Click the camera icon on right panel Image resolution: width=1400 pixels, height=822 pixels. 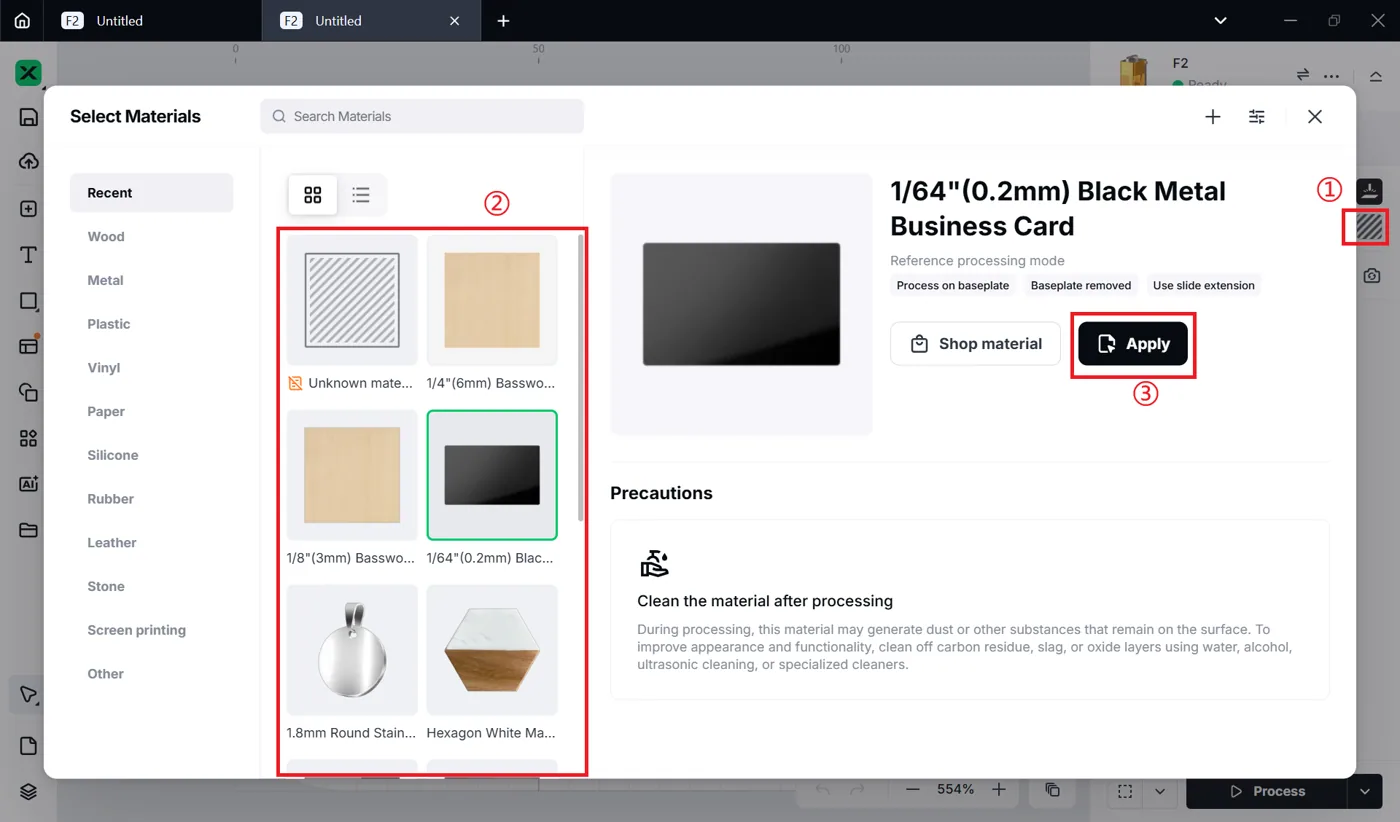(1371, 275)
